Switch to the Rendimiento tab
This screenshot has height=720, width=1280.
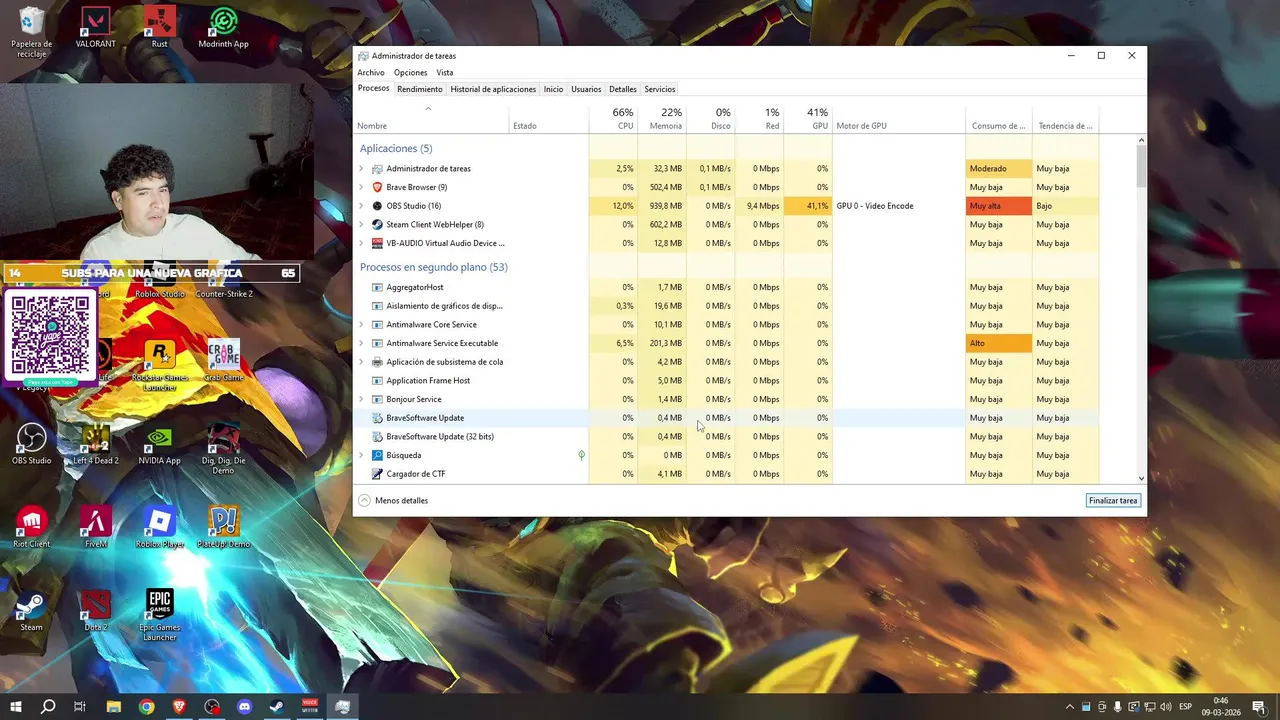pyautogui.click(x=419, y=89)
